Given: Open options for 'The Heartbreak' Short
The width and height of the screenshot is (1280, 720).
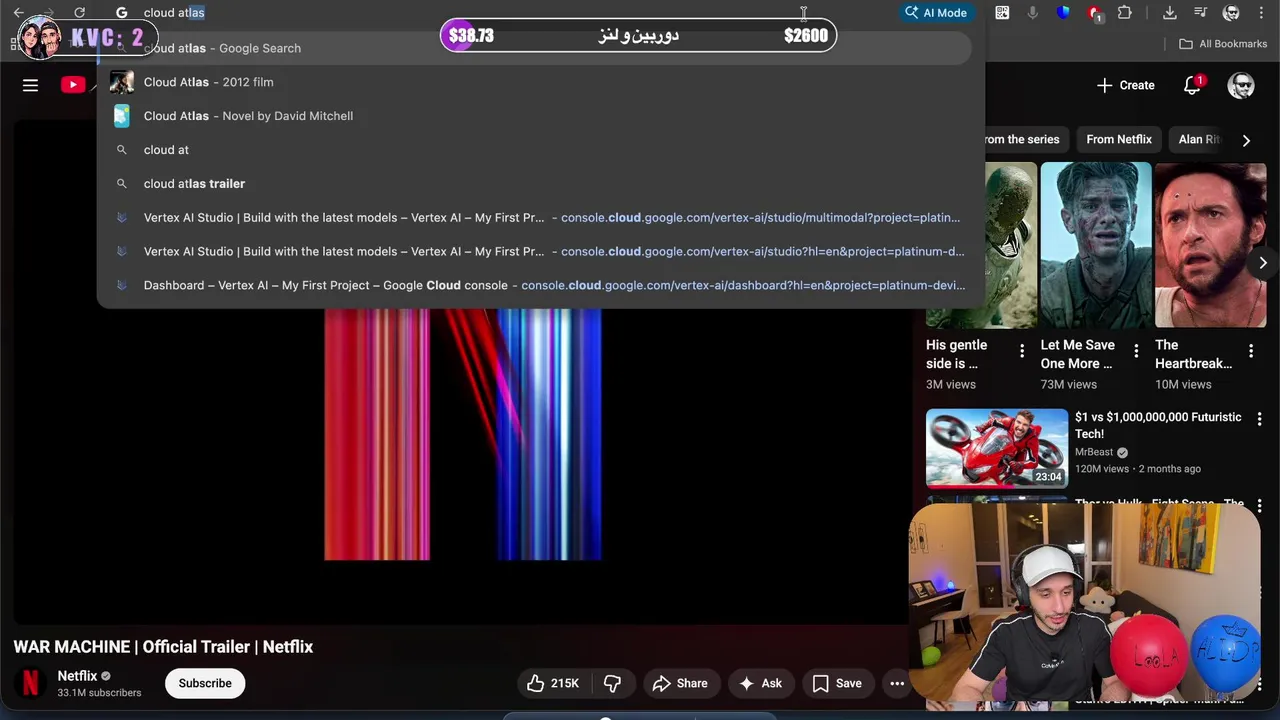Looking at the screenshot, I should click(x=1251, y=351).
